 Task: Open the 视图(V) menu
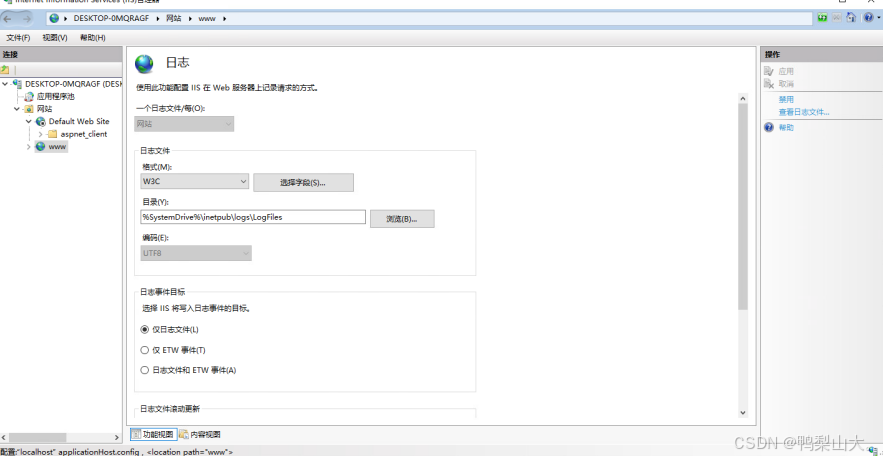pyautogui.click(x=54, y=38)
